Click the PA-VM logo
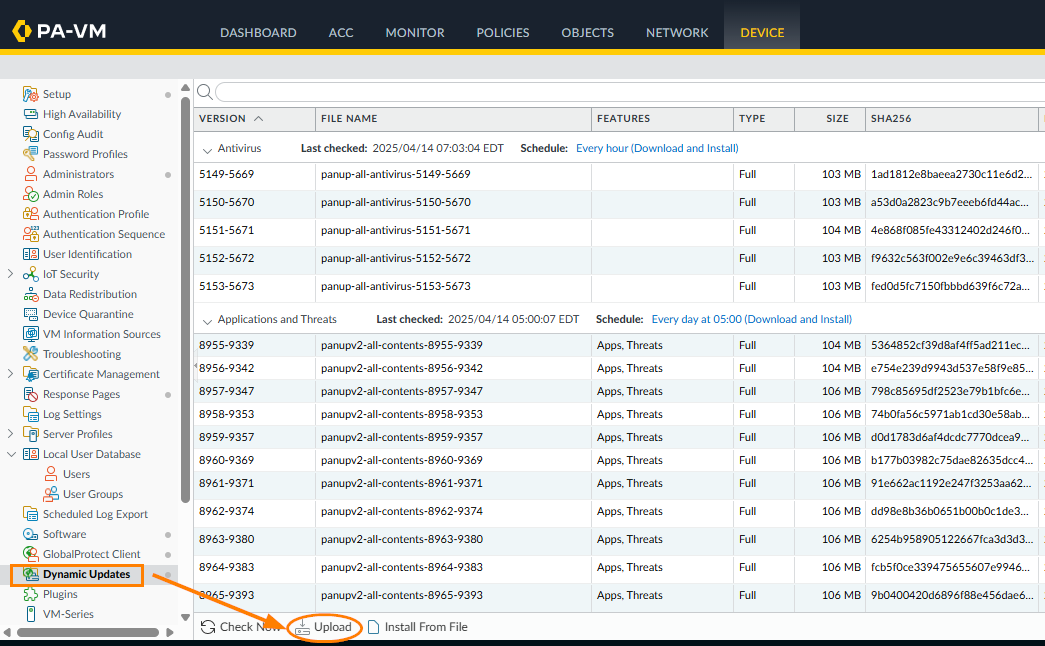The image size is (1045, 646). click(60, 32)
